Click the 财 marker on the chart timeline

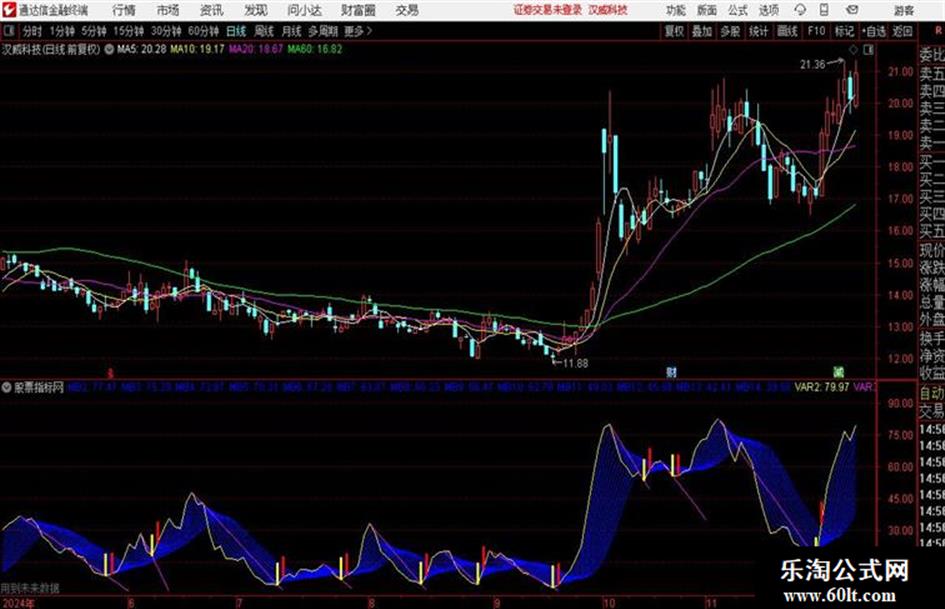click(x=671, y=372)
